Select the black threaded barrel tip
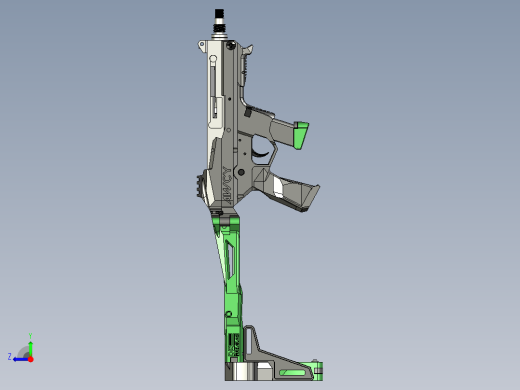This screenshot has height=390, width=520. tap(219, 13)
